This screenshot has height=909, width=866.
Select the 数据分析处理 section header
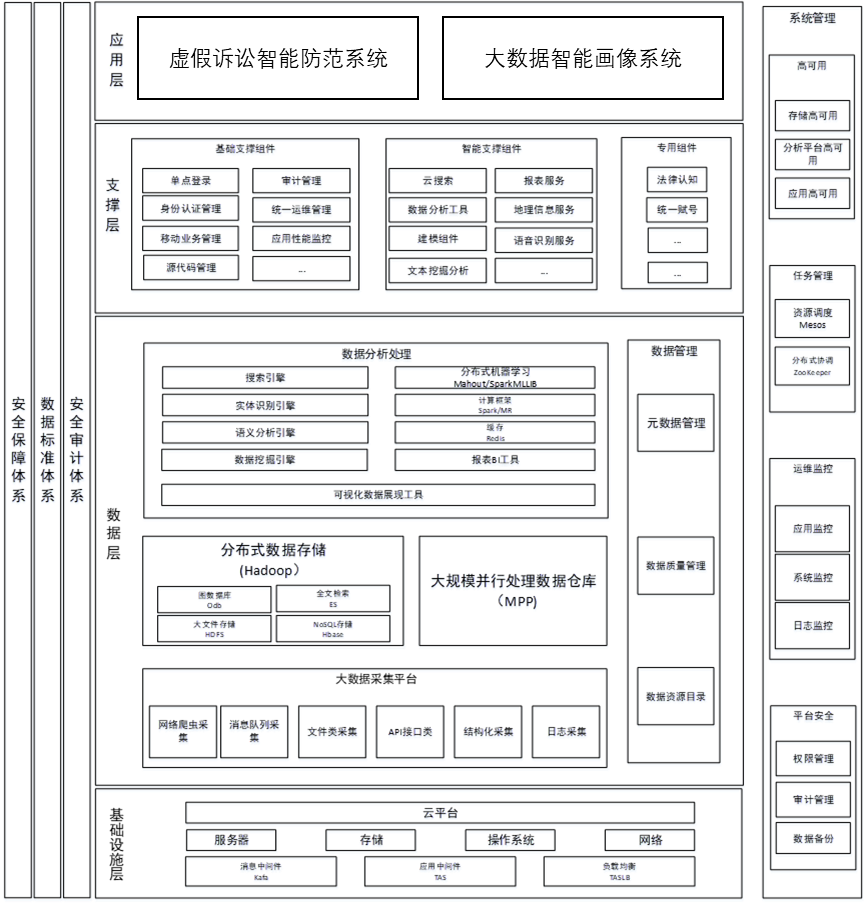(376, 355)
